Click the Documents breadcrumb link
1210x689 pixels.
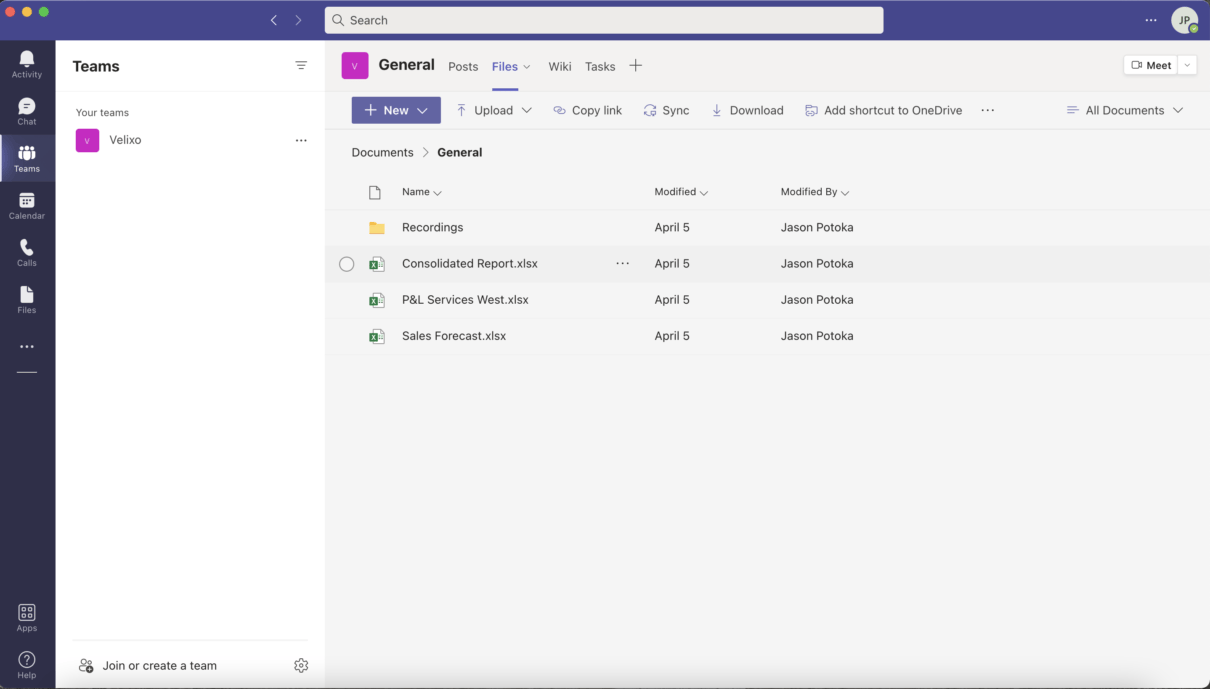pyautogui.click(x=382, y=152)
